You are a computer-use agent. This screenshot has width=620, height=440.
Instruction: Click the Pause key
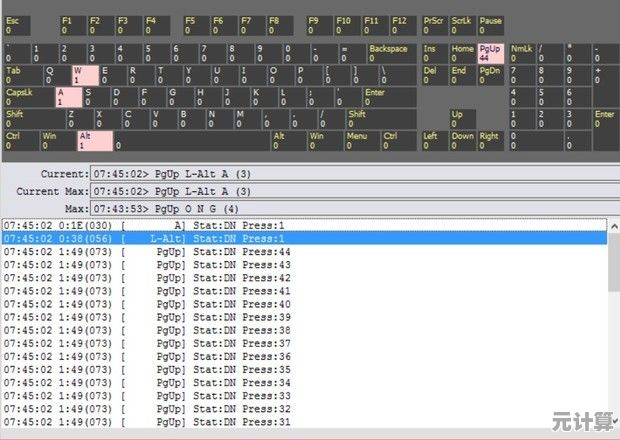point(491,24)
